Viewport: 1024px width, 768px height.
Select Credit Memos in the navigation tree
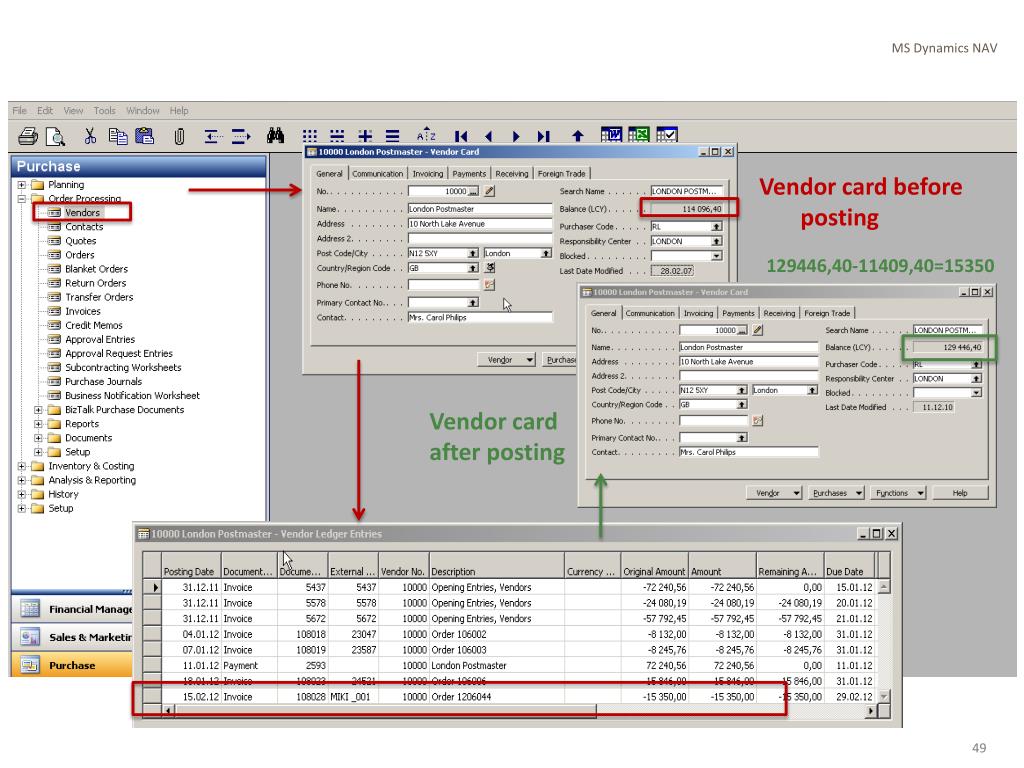[94, 325]
